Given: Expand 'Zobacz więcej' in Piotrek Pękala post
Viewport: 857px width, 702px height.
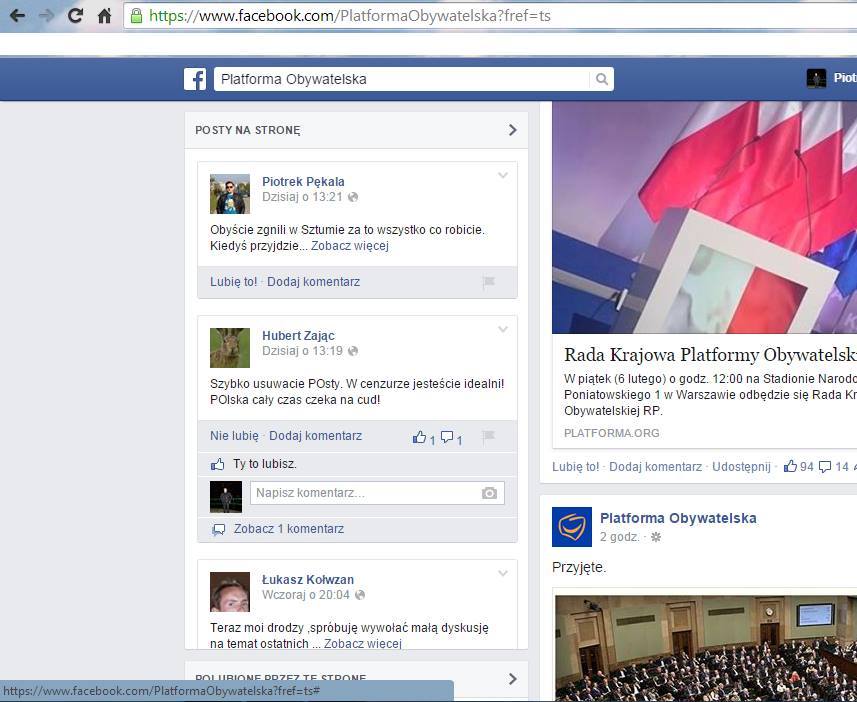Looking at the screenshot, I should pos(349,246).
